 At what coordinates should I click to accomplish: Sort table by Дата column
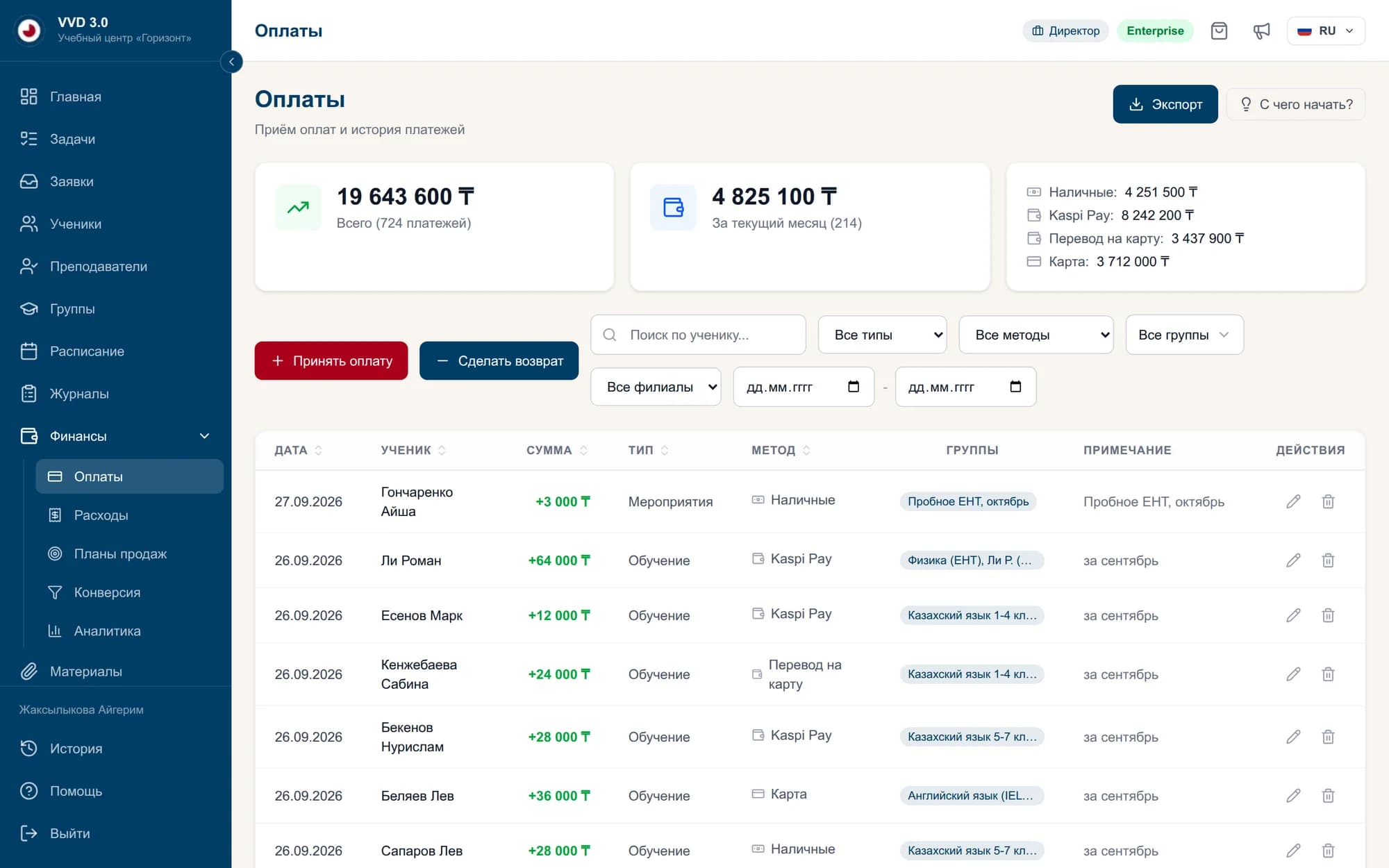pos(299,450)
